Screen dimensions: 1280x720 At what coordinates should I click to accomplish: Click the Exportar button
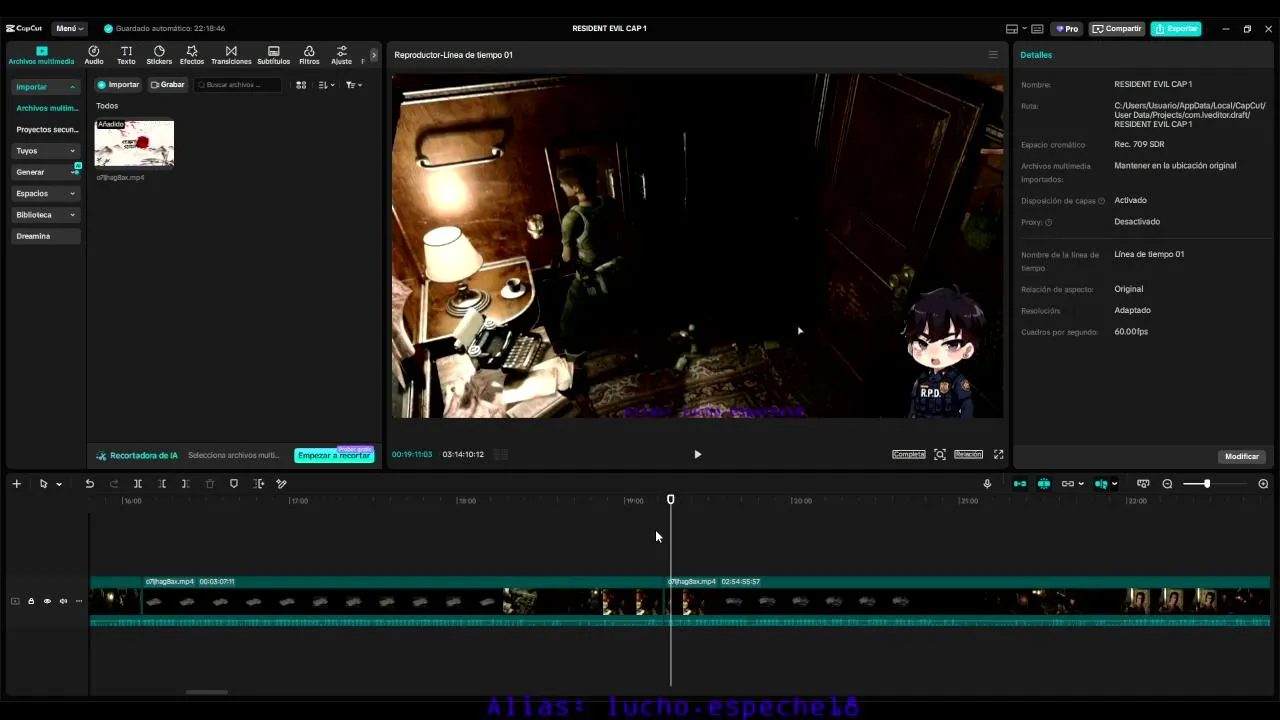(x=1176, y=29)
